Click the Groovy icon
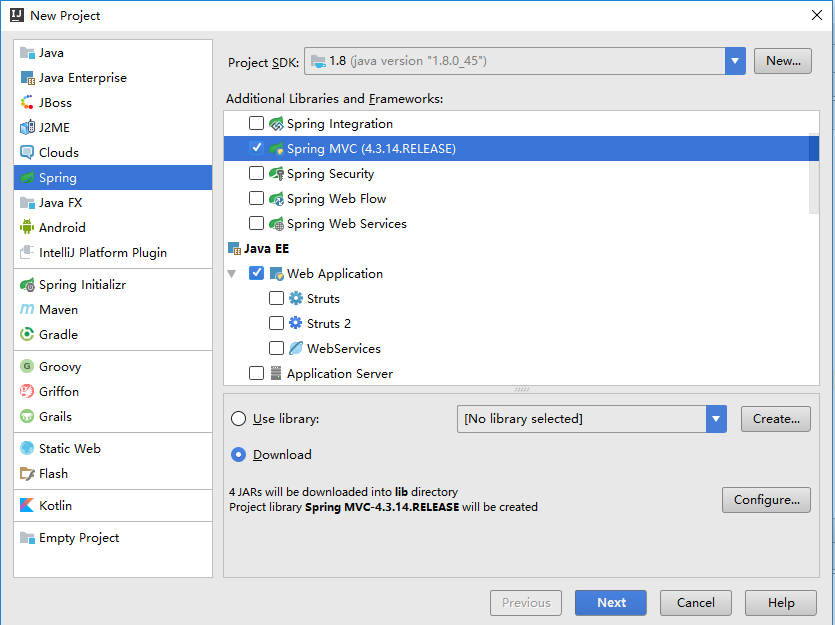 coord(27,366)
